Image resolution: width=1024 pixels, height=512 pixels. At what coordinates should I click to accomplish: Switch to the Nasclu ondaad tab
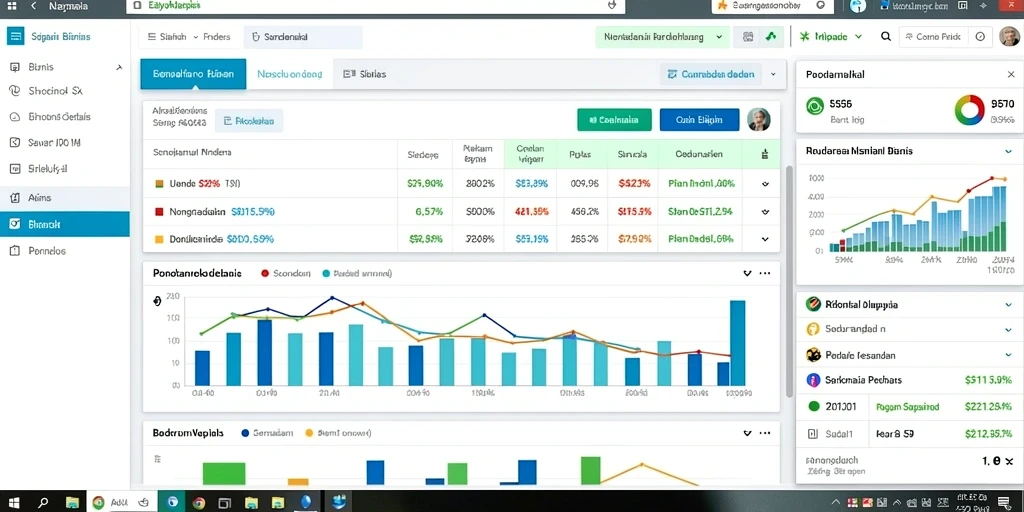click(x=289, y=74)
